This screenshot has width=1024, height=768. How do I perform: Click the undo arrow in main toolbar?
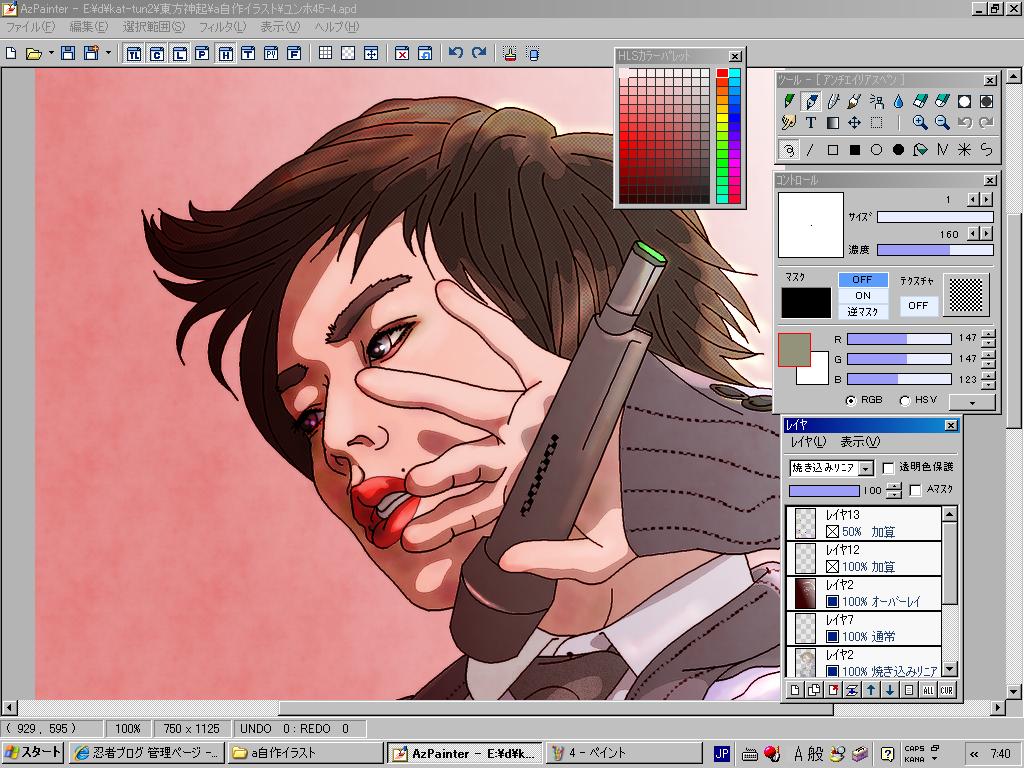coord(456,53)
